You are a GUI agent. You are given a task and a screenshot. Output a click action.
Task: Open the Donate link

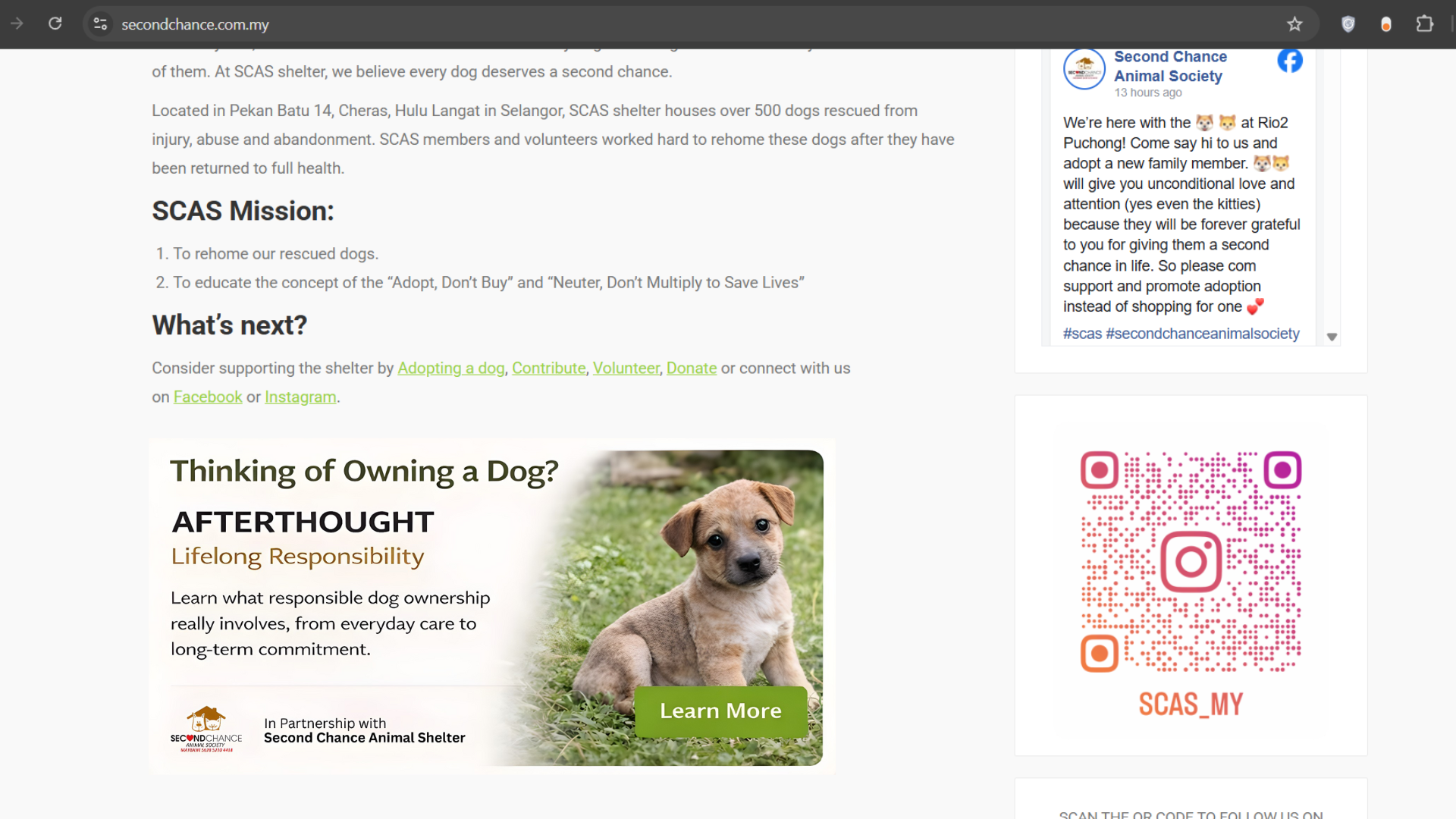692,369
